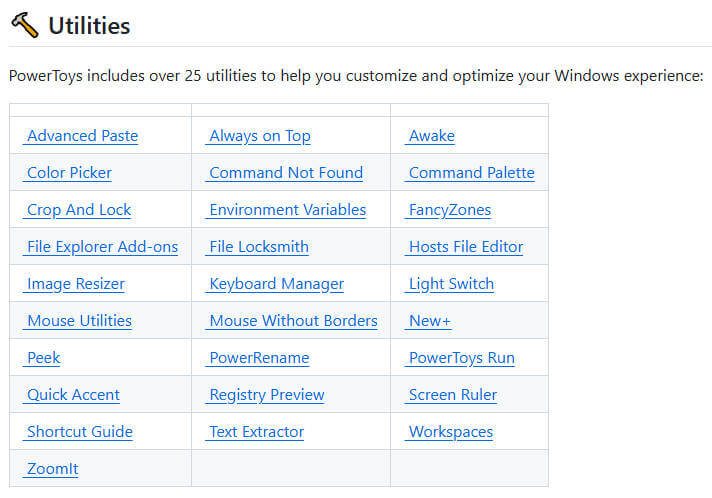Open the Command Palette link
This screenshot has width=712, height=498.
[470, 173]
